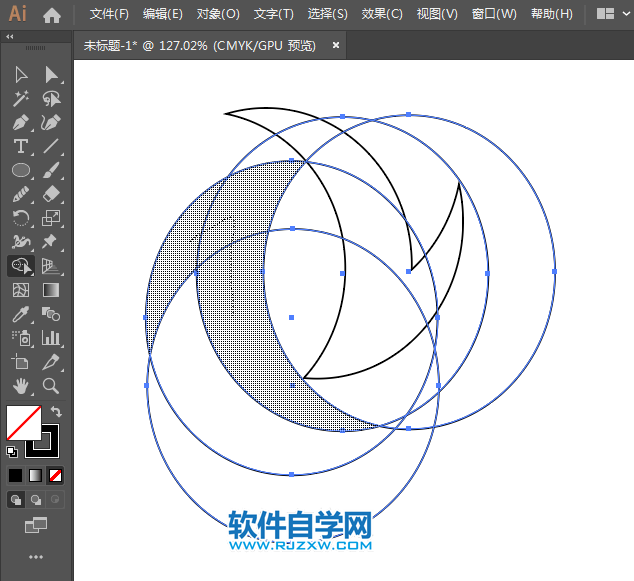Change Screen Mode
This screenshot has width=634, height=581.
[36, 525]
